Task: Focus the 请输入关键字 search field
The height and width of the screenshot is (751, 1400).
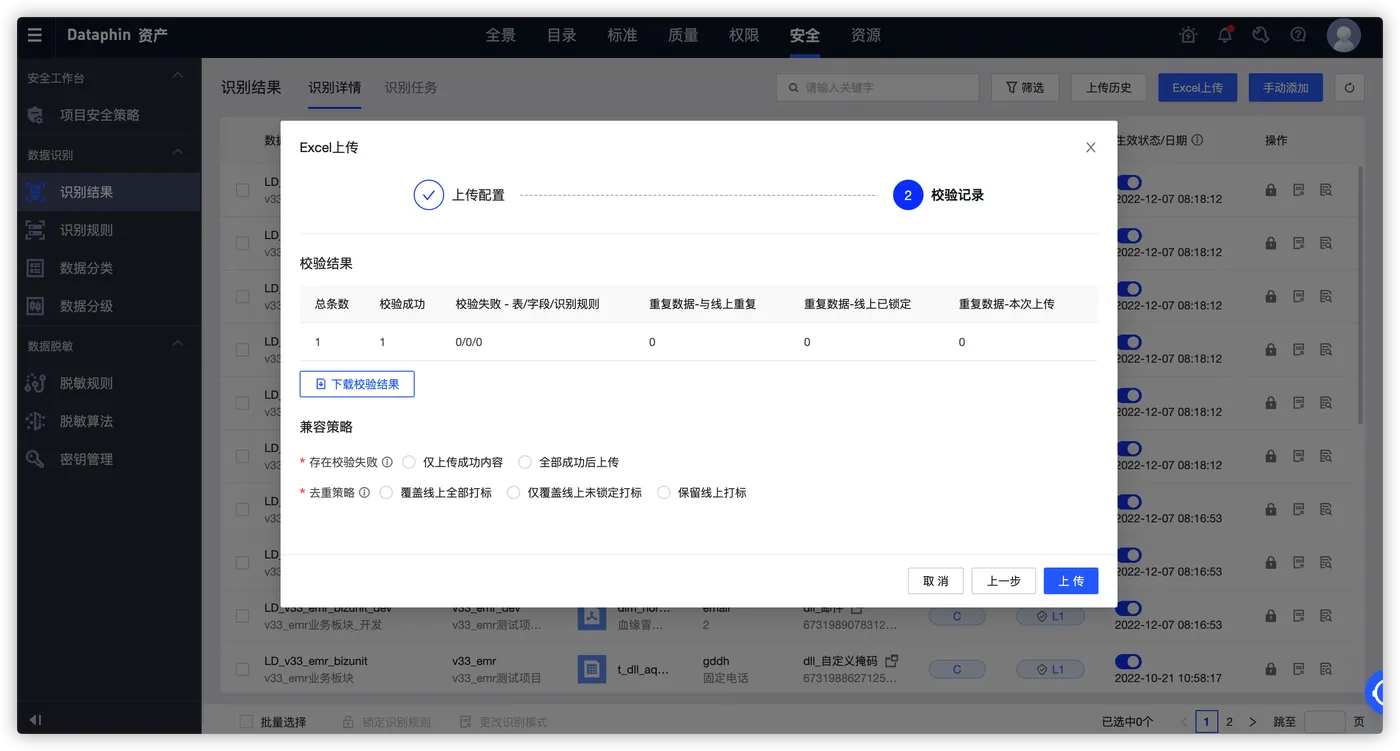Action: coord(878,88)
